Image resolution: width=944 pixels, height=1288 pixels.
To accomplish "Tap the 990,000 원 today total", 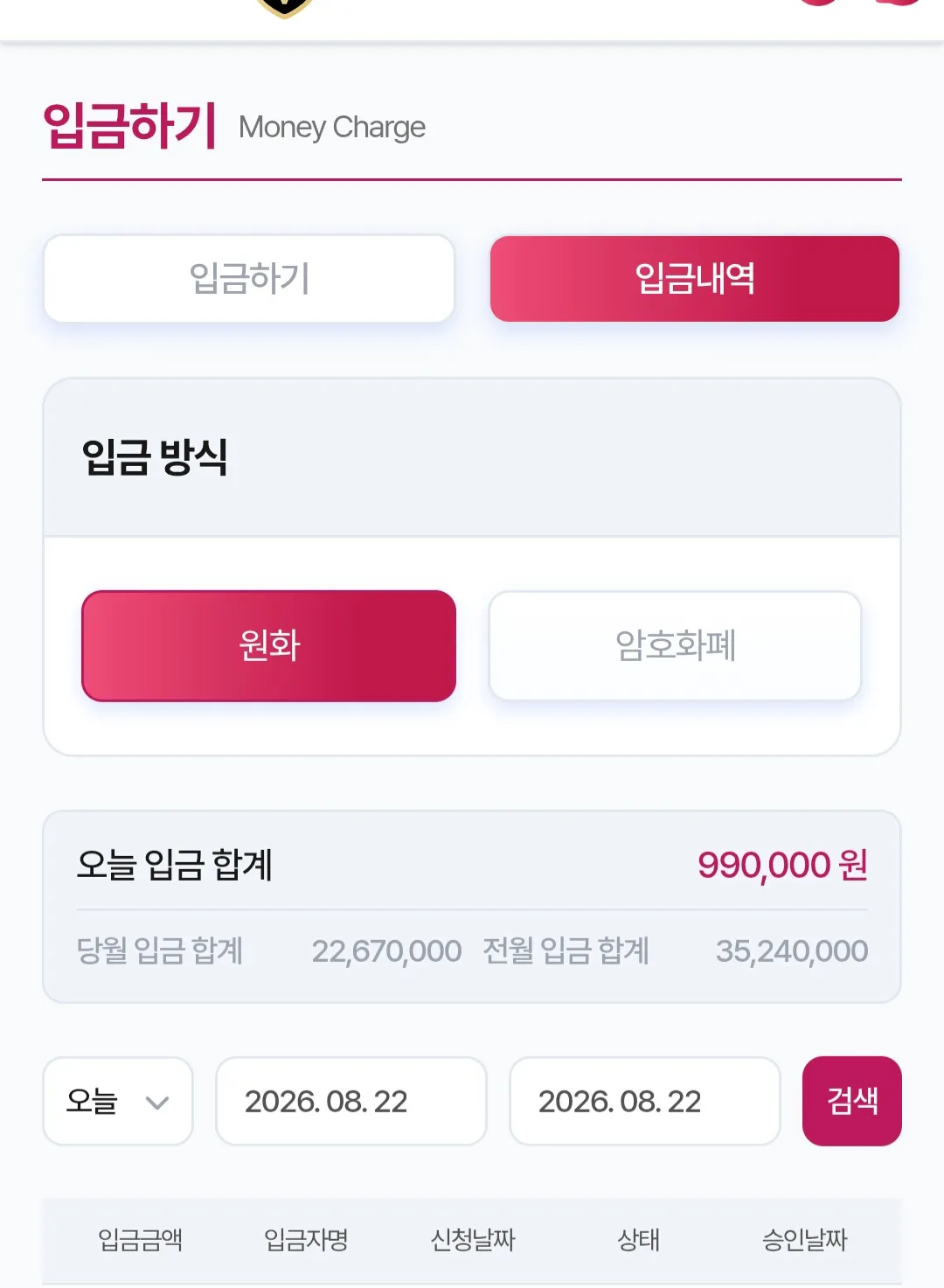I will [782, 865].
